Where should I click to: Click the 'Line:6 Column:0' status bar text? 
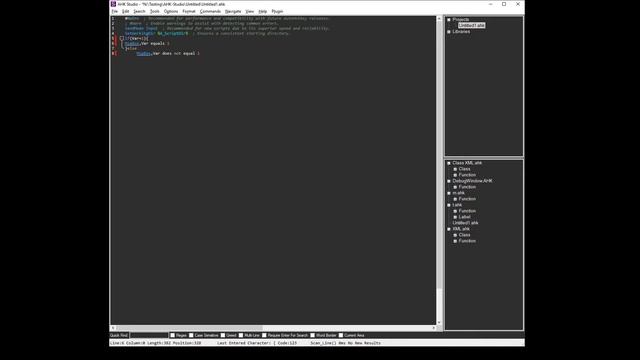127,343
